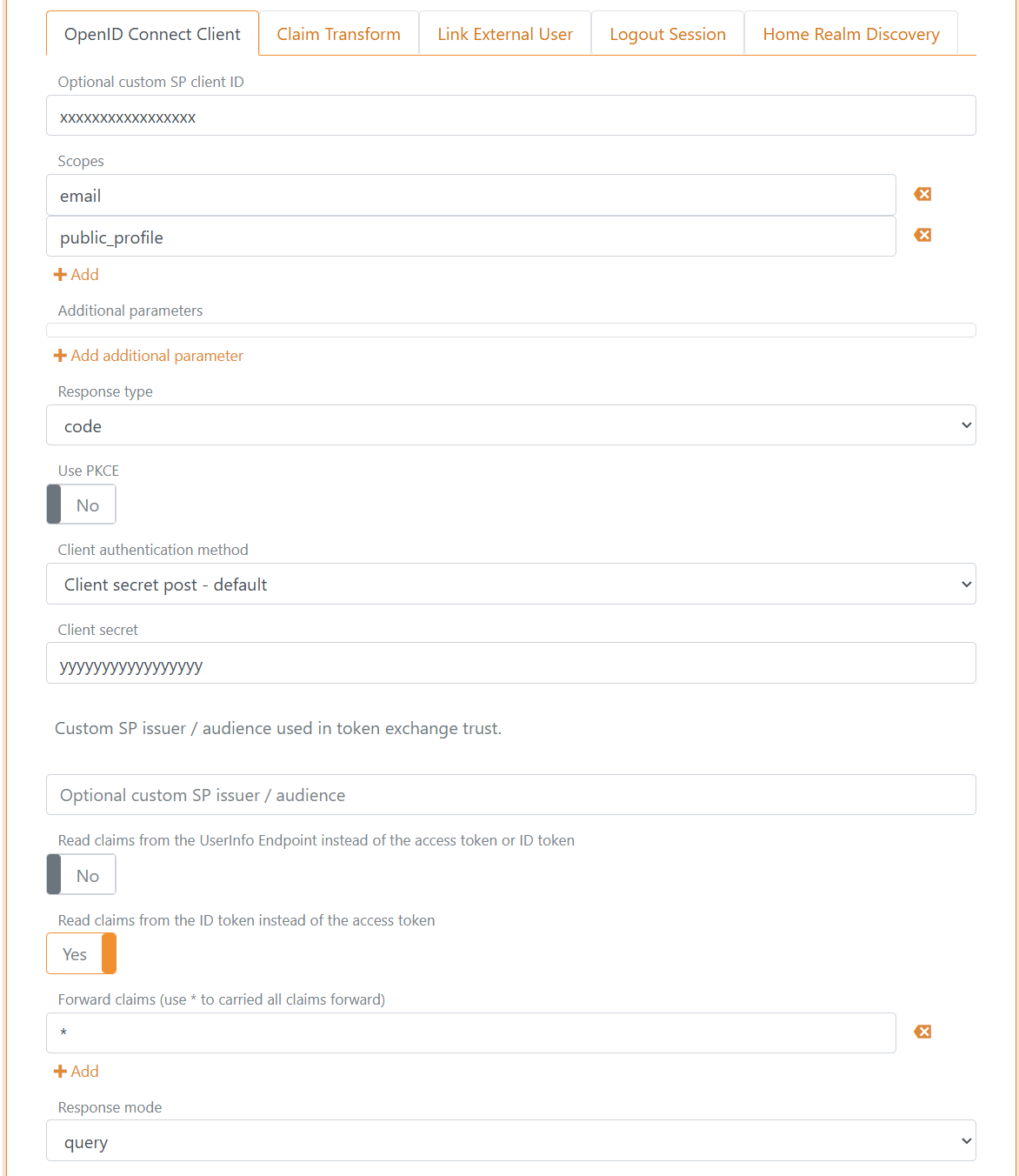1019x1176 pixels.
Task: Enable reading claims from UserInfo Endpoint
Action: [x=81, y=874]
